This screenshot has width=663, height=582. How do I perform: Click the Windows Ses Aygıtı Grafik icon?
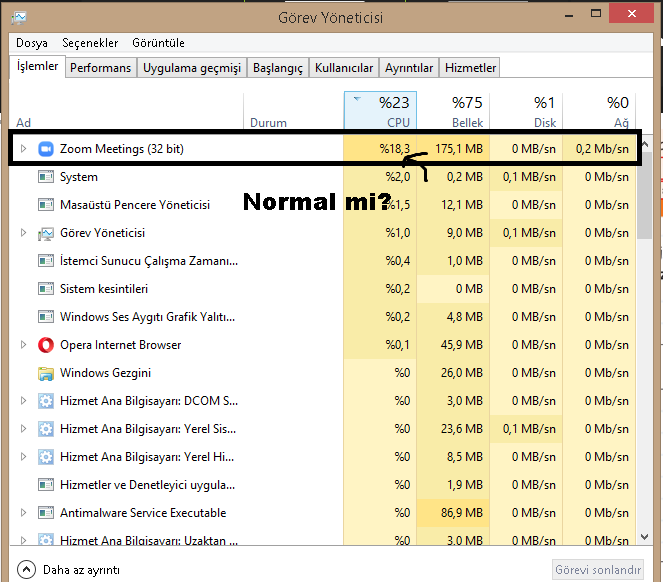click(x=46, y=317)
